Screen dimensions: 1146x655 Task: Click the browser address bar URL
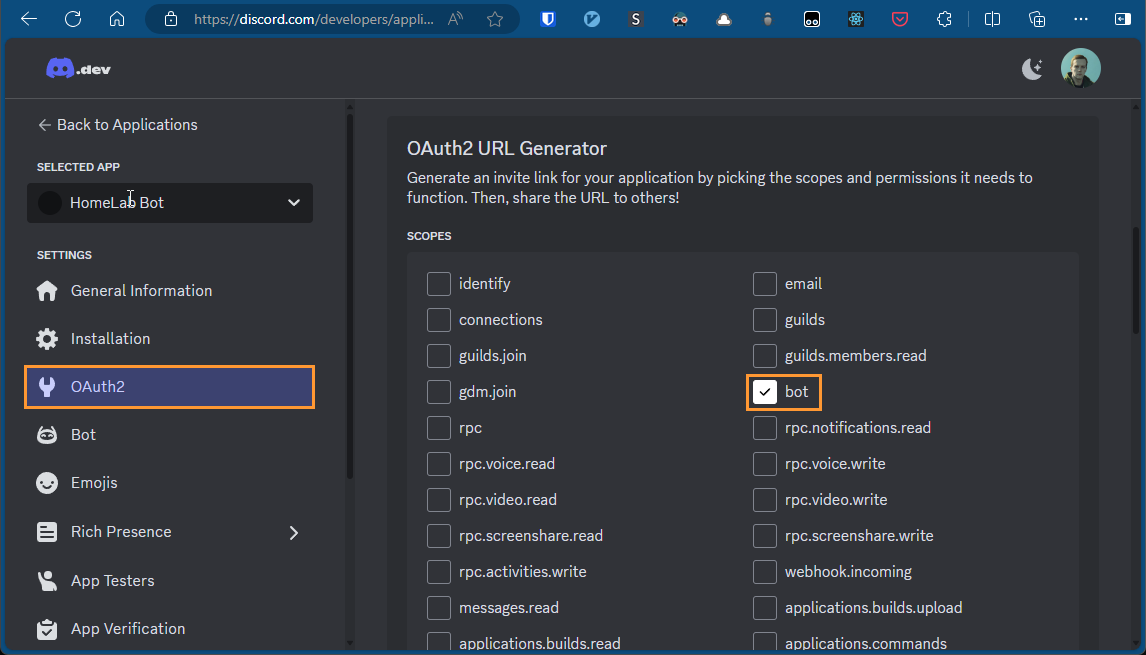point(314,19)
